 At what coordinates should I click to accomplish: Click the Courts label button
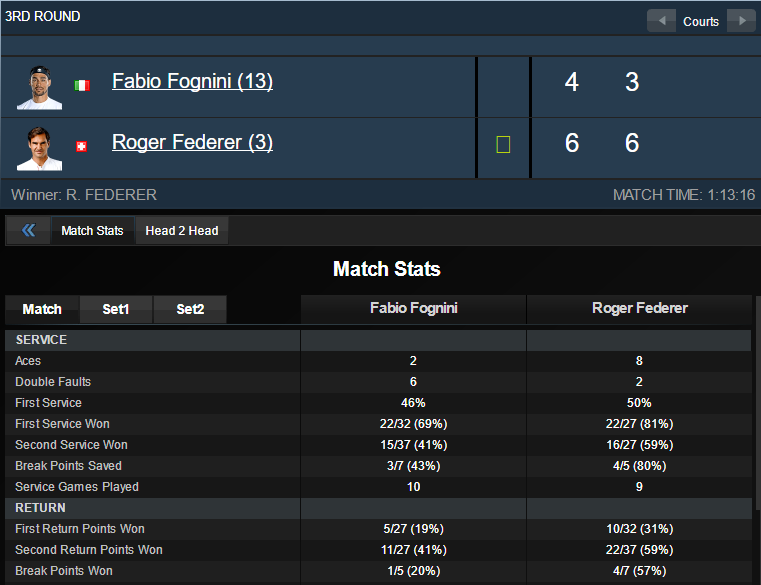[701, 21]
